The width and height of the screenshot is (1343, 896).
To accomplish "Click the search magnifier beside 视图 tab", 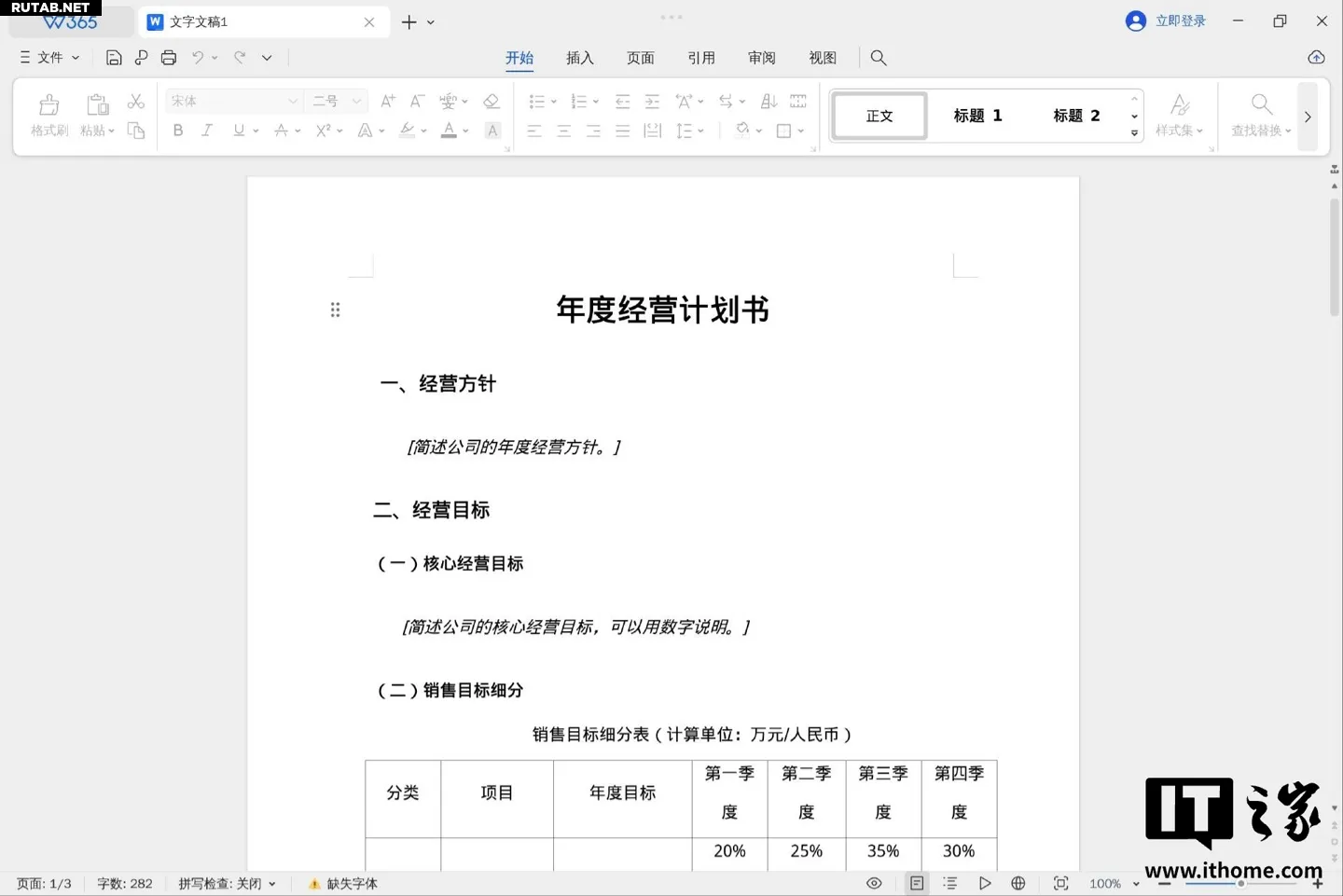I will point(878,58).
